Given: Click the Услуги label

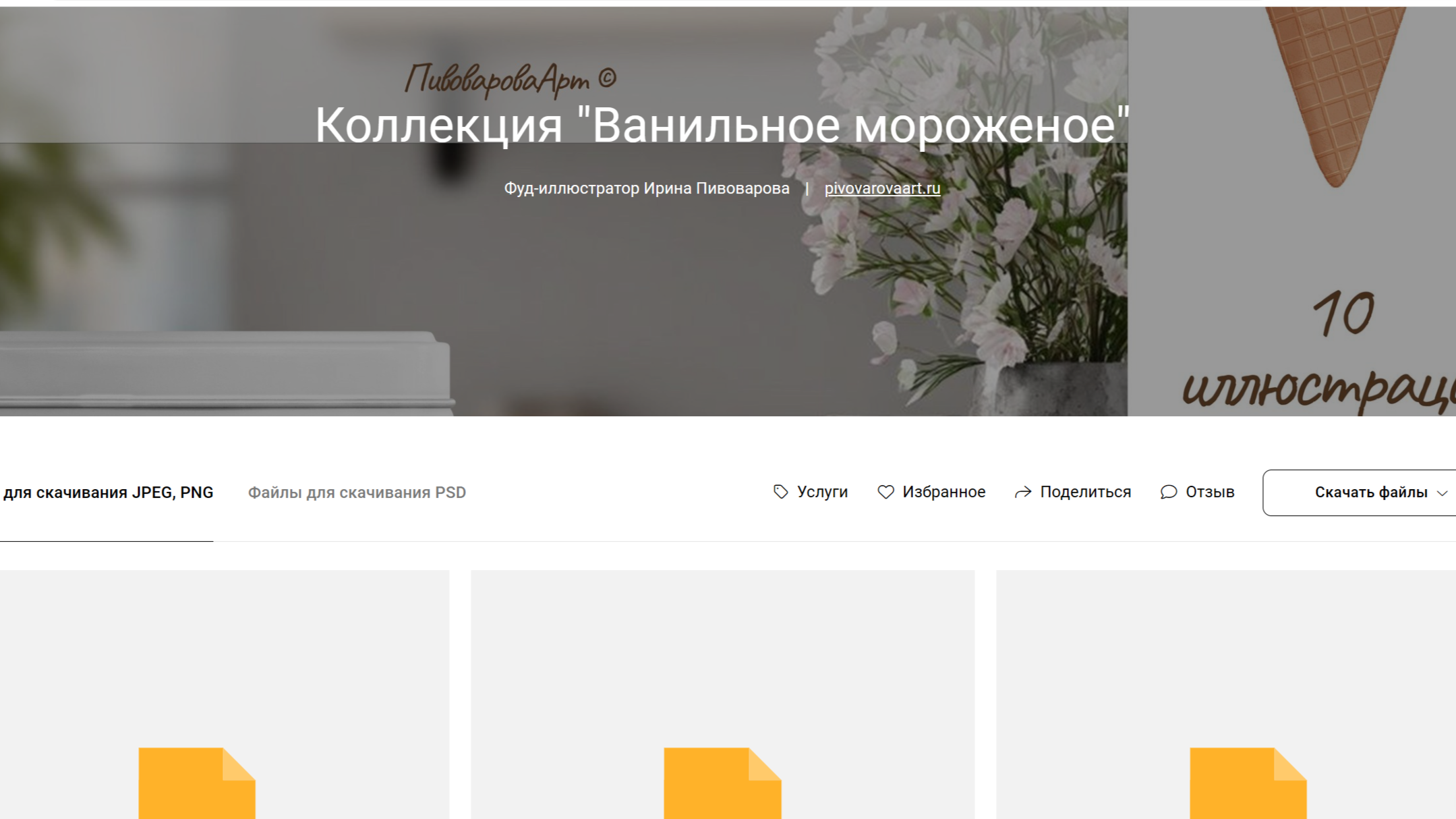Looking at the screenshot, I should coord(822,492).
